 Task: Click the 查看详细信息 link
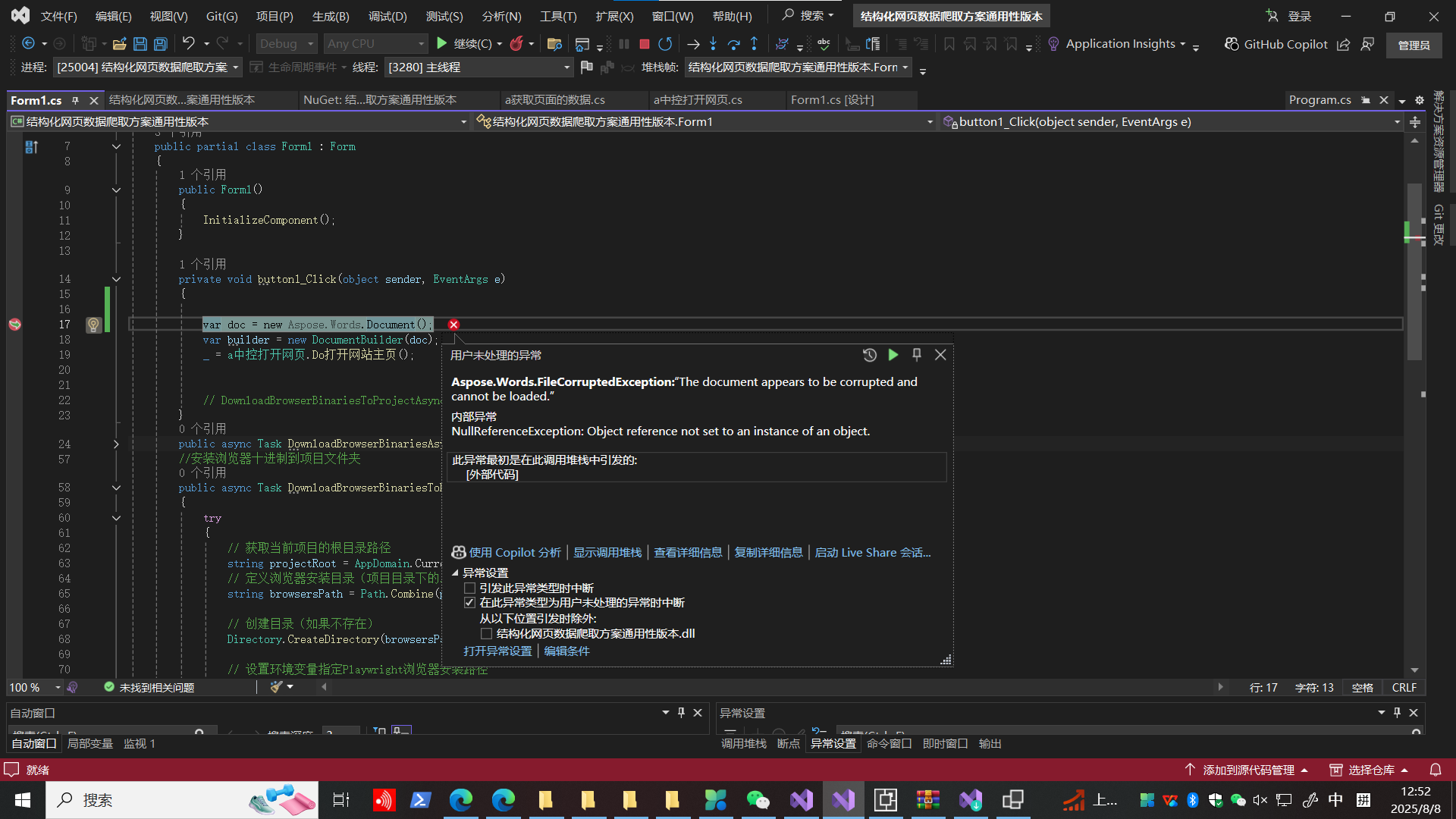[688, 553]
